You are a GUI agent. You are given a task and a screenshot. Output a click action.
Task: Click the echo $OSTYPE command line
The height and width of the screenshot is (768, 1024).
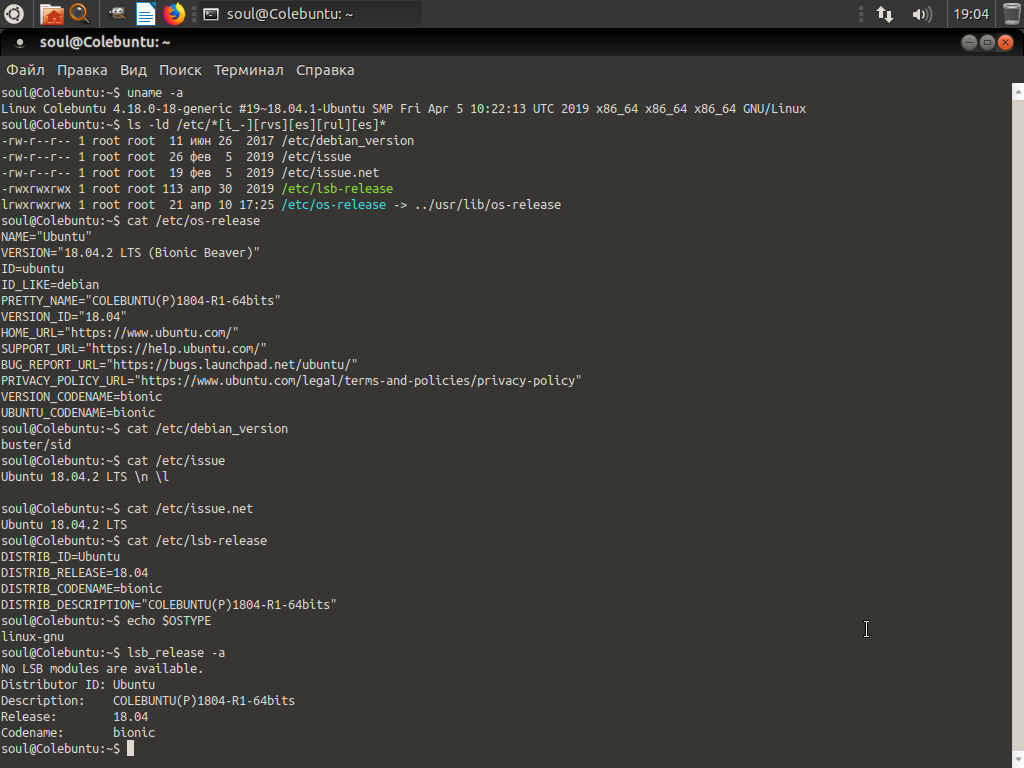click(106, 621)
